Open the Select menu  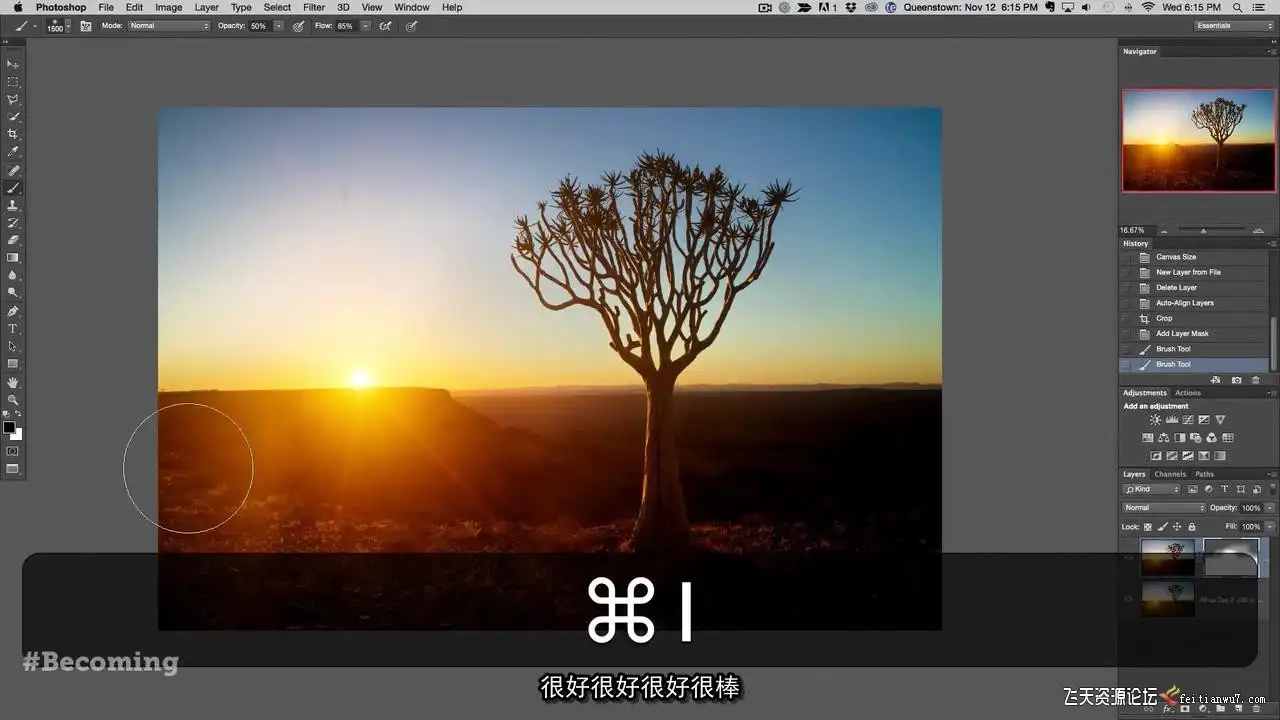click(x=277, y=7)
